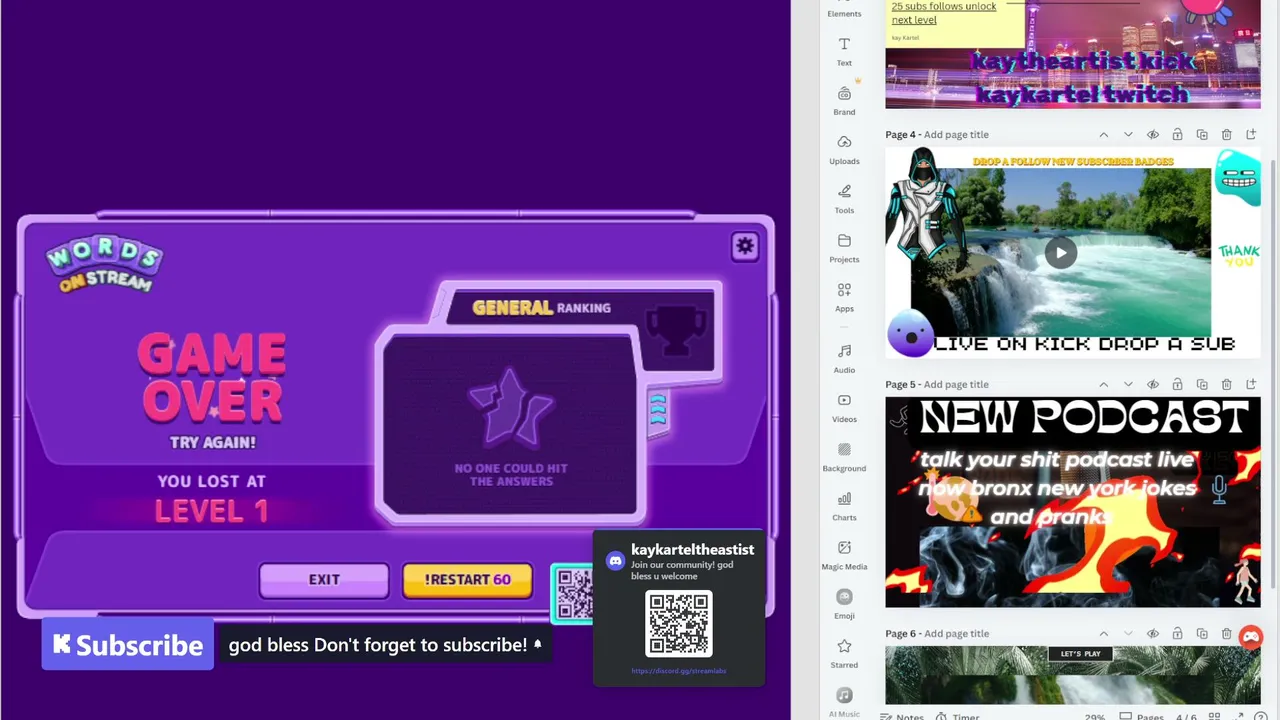Add a new page after Page 5
The image size is (1280, 720).
pyautogui.click(x=1251, y=385)
